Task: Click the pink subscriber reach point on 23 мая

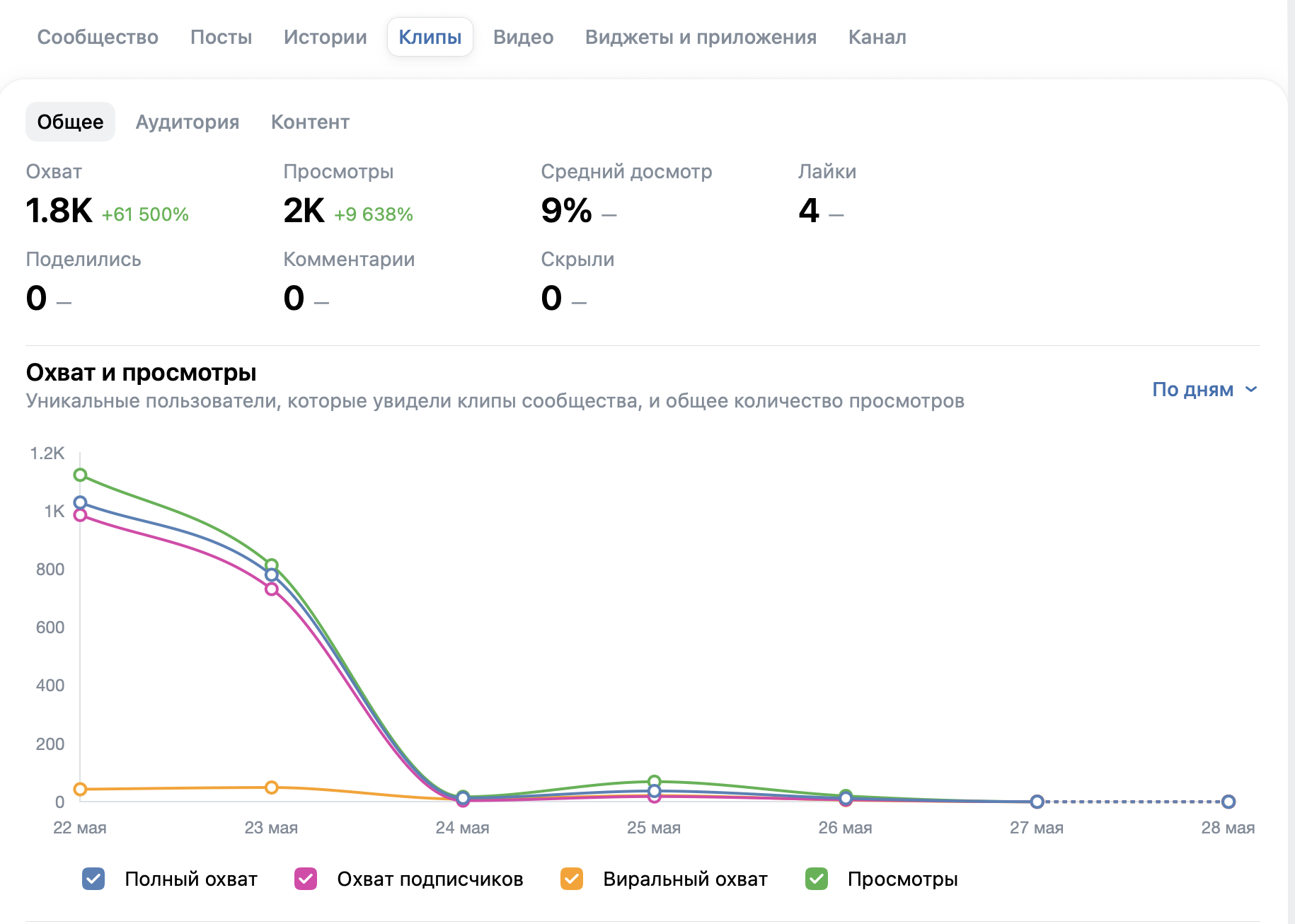Action: [272, 589]
